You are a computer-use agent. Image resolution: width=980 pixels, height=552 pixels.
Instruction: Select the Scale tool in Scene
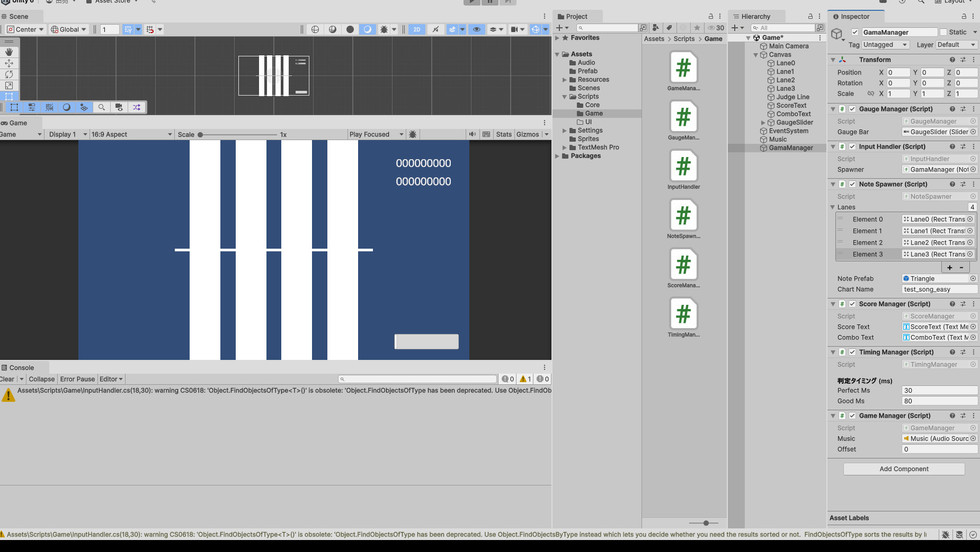[x=9, y=86]
